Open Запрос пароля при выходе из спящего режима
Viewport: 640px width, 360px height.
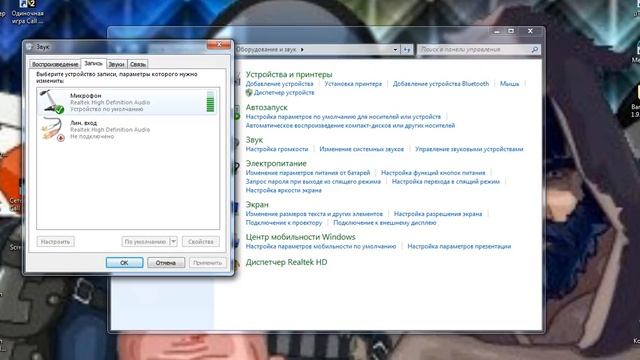[313, 182]
